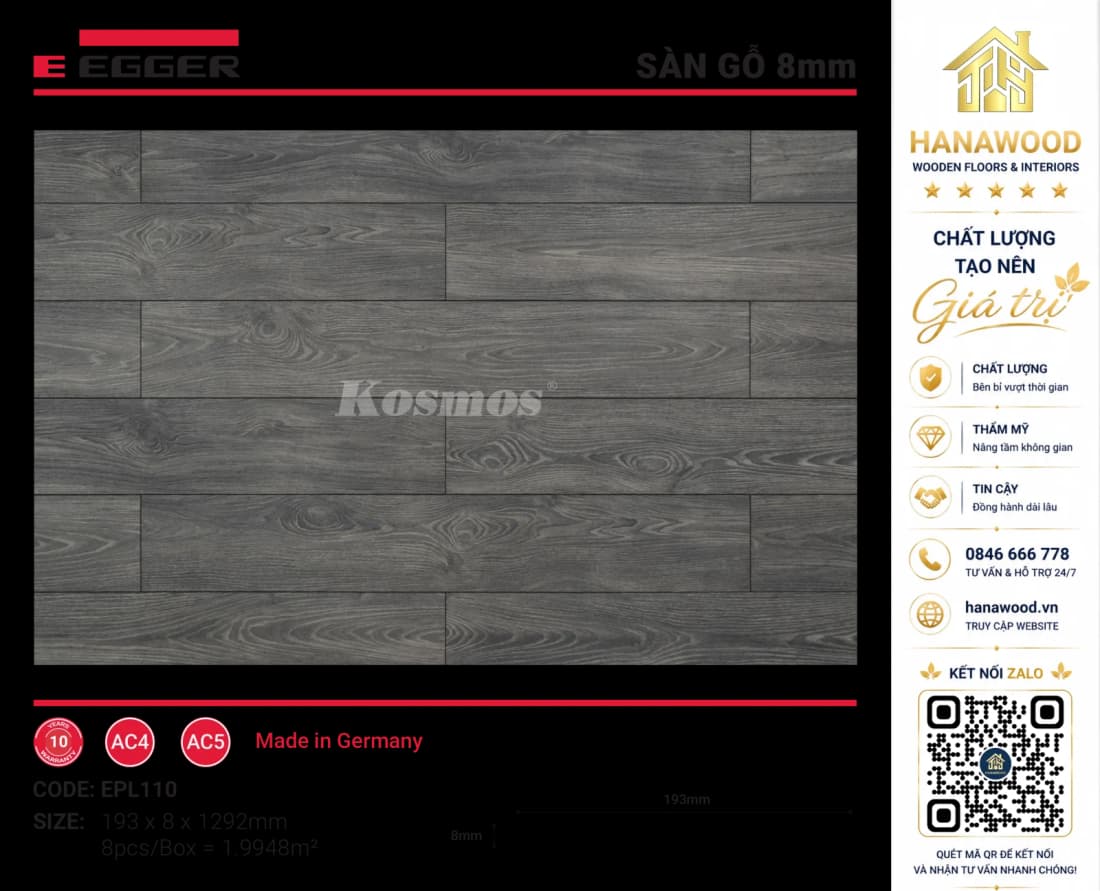Click the "8pcs/Box = 1.9948m²" text
1100x891 pixels.
pyautogui.click(x=209, y=848)
